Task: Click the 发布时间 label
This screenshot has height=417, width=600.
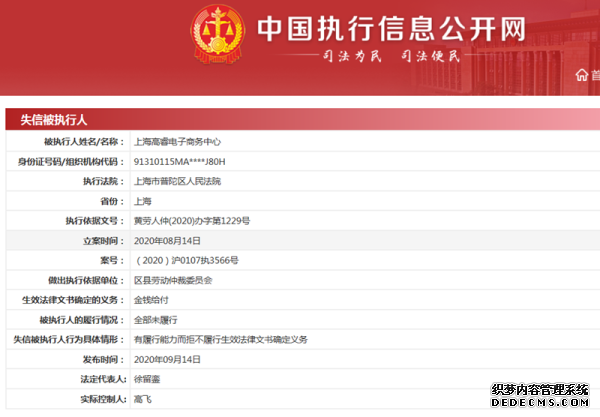Action: click(104, 360)
